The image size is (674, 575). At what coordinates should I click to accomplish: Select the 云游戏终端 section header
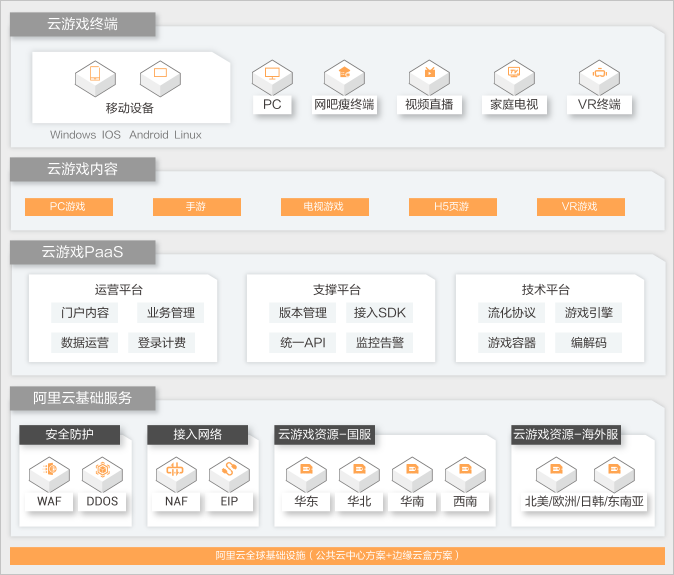coord(83,24)
